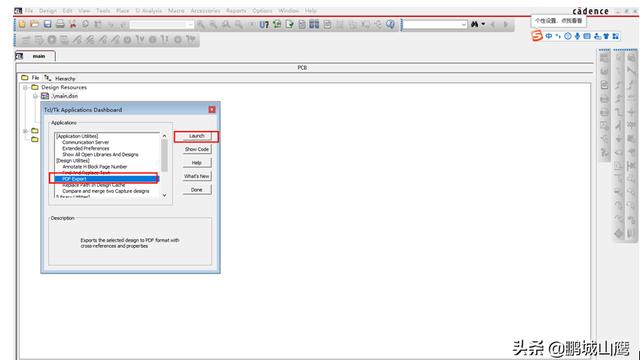This screenshot has height=360, width=640.
Task: Open the Design menu
Action: (48, 11)
